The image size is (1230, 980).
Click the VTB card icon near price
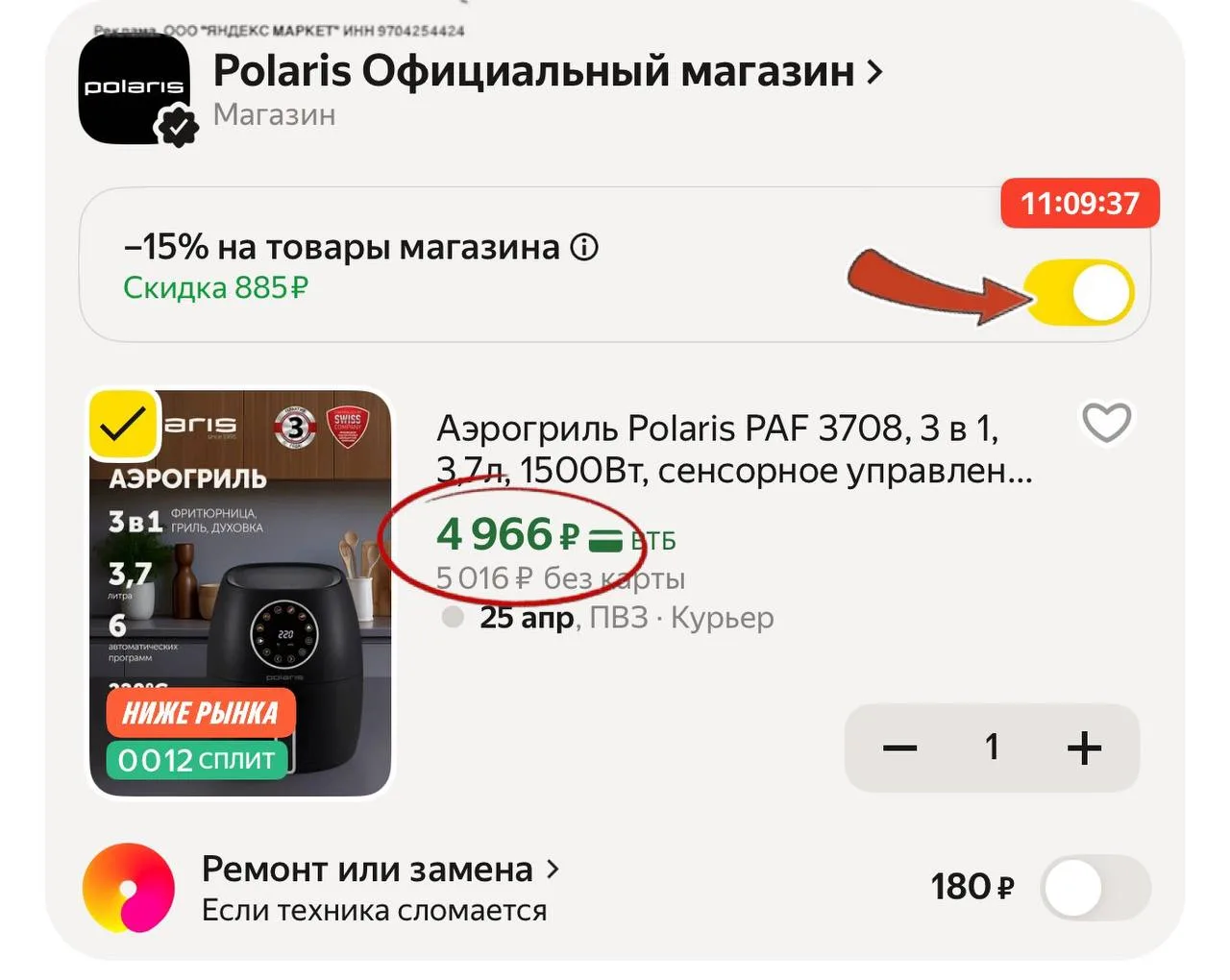pos(604,540)
